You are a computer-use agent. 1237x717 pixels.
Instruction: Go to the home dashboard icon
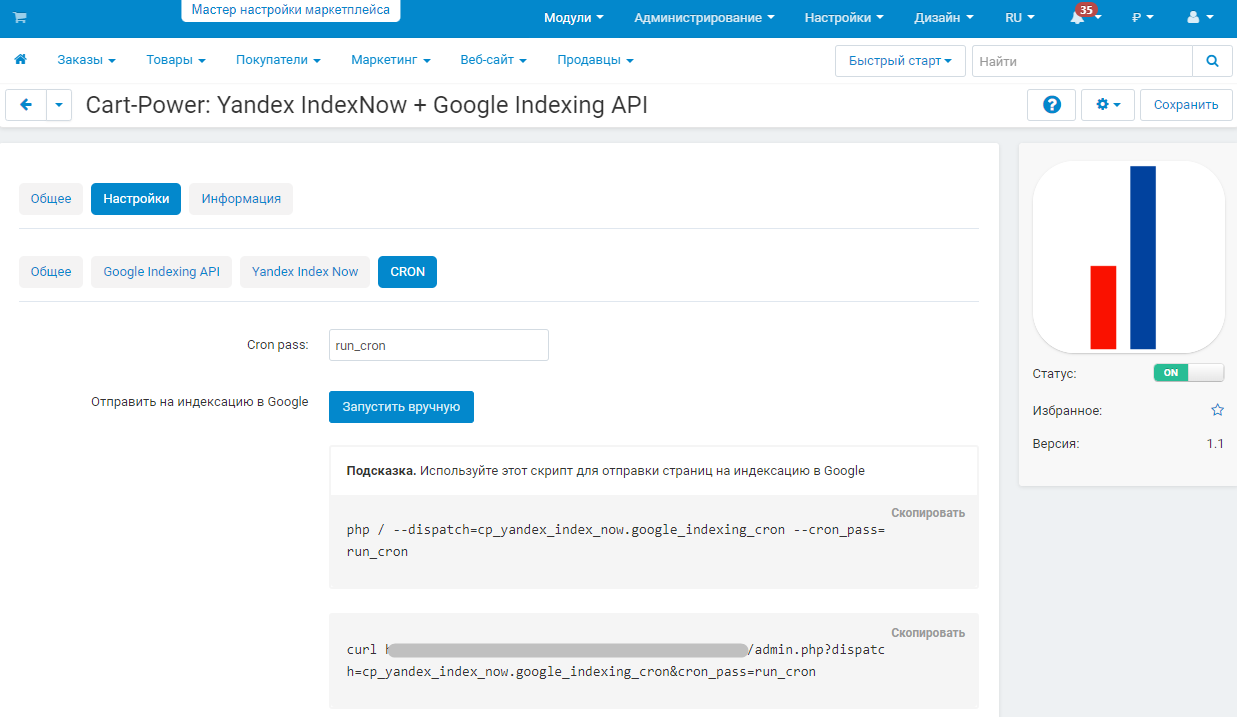20,60
